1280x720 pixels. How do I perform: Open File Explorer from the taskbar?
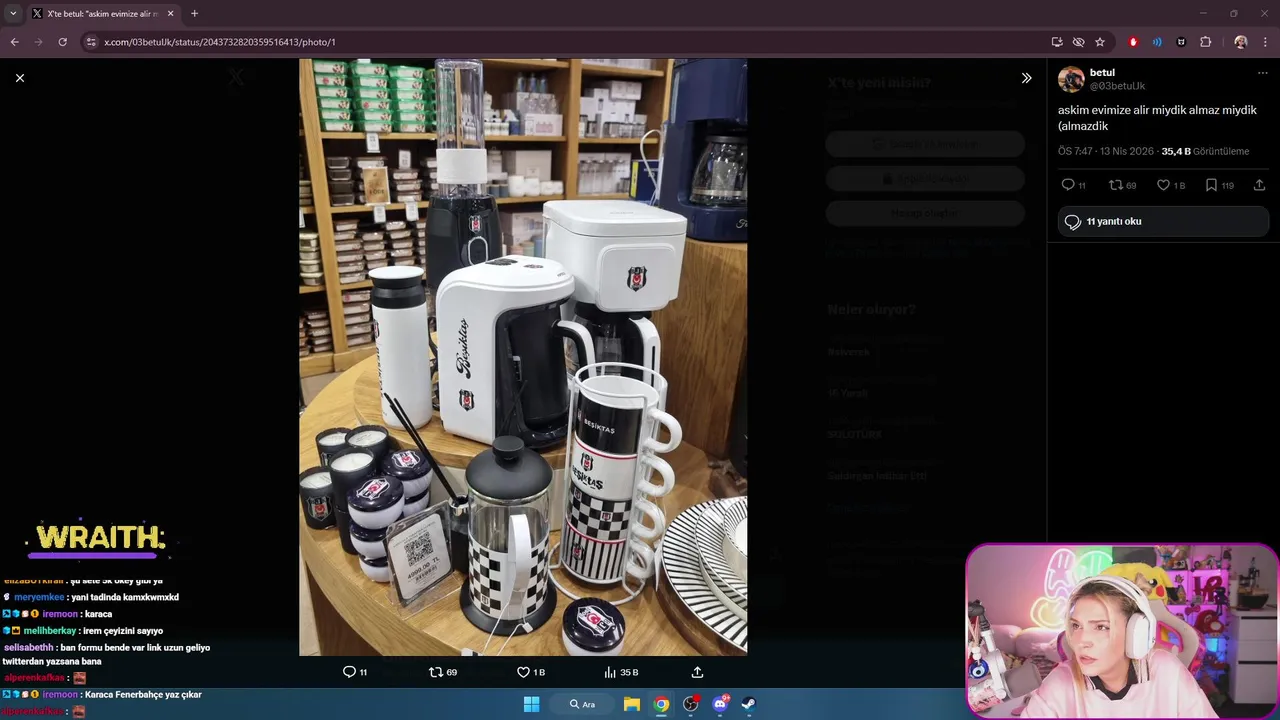(x=632, y=704)
